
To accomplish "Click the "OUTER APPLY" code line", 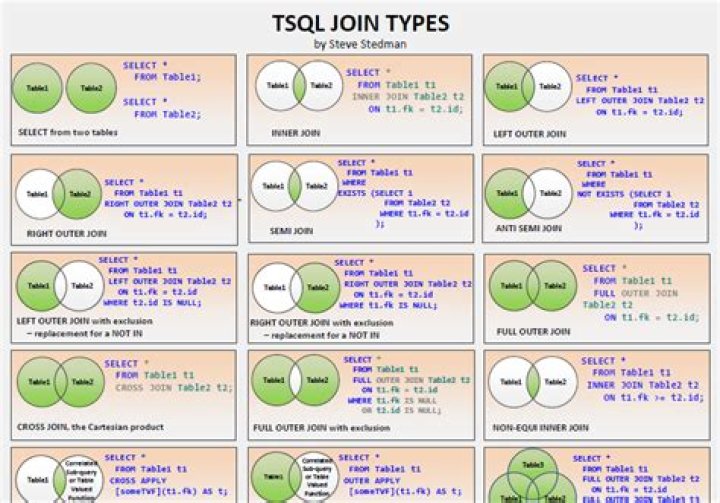I will (372, 480).
